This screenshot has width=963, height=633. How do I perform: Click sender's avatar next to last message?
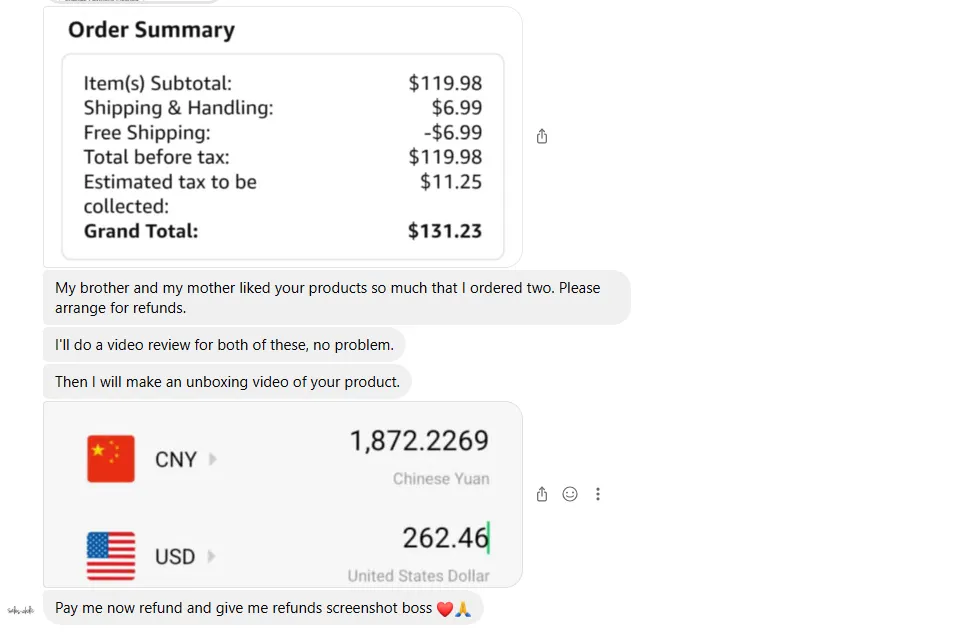pos(20,609)
